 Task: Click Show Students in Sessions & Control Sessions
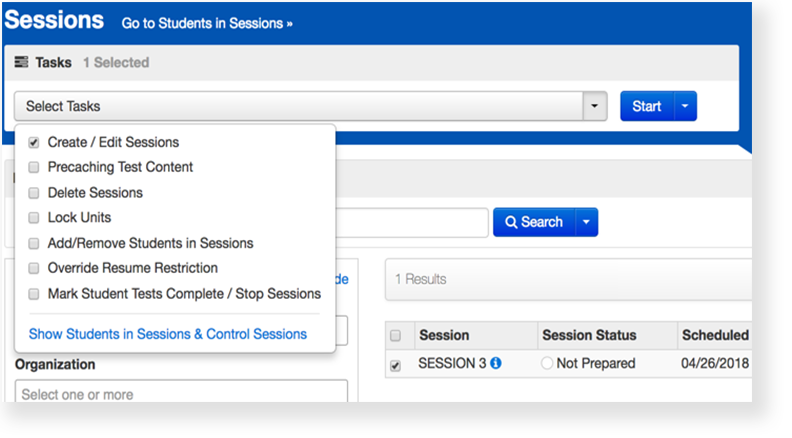click(168, 334)
